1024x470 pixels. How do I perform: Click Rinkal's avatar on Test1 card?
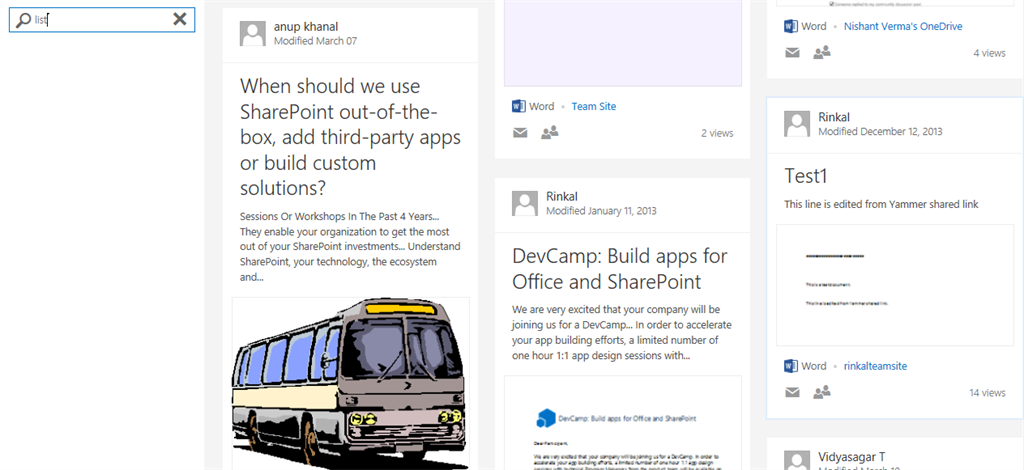click(797, 124)
